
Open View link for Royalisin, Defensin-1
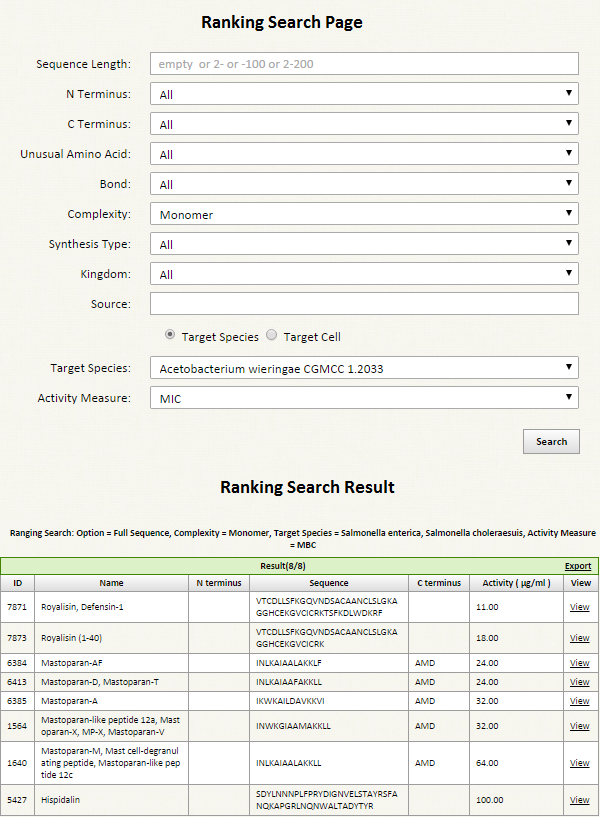coord(579,607)
